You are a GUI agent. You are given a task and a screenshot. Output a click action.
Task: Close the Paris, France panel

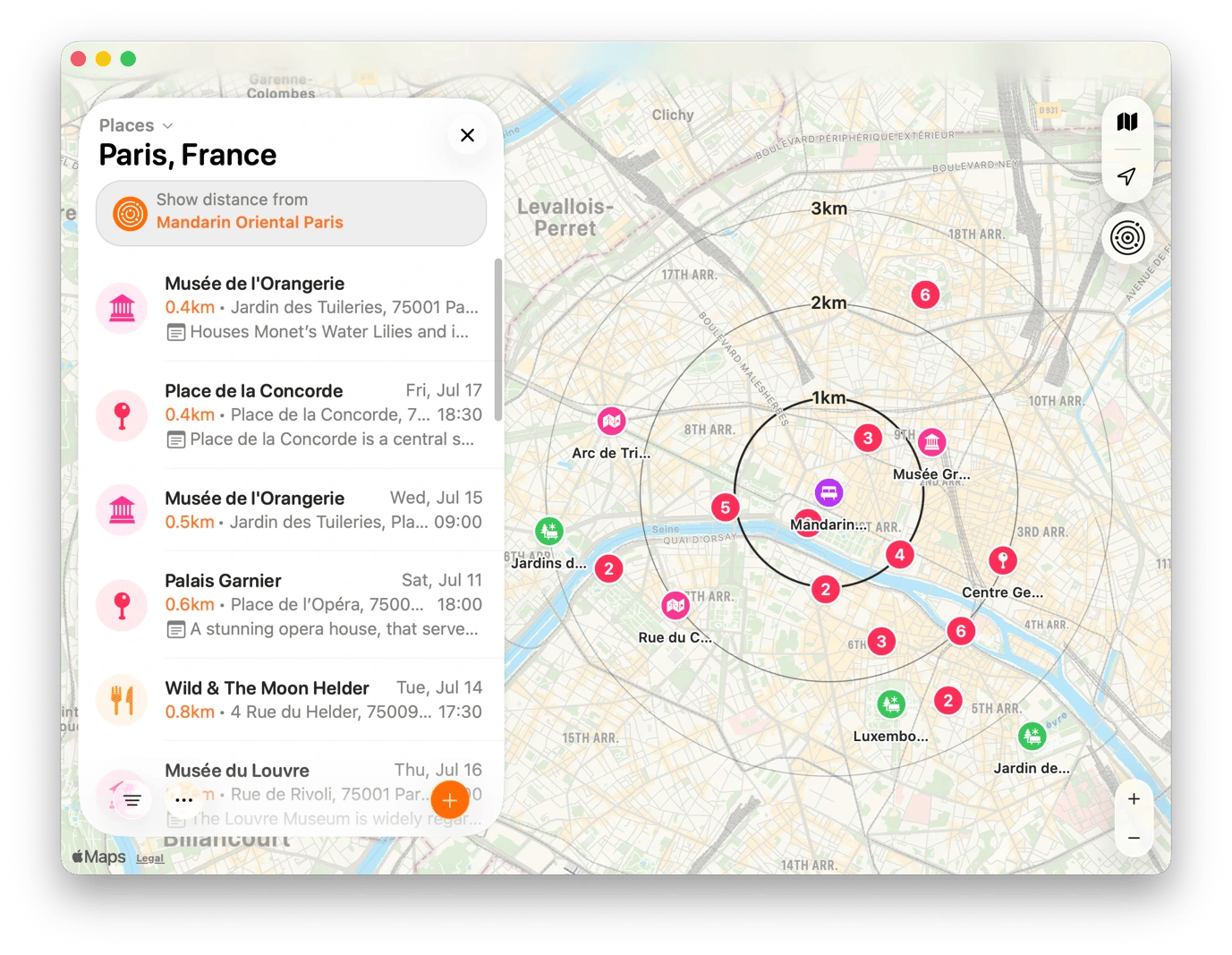pyautogui.click(x=467, y=135)
